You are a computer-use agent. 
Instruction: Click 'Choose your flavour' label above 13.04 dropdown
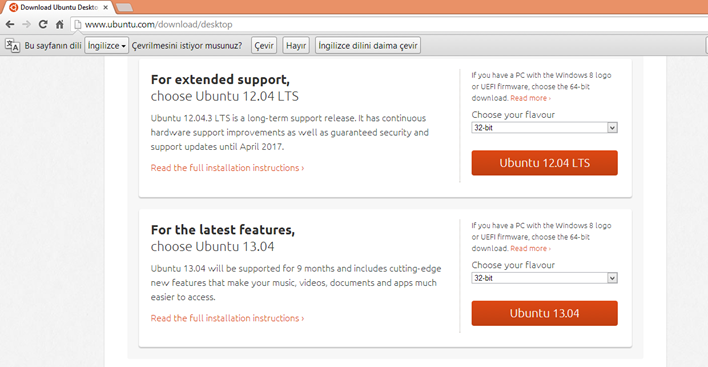(x=513, y=265)
